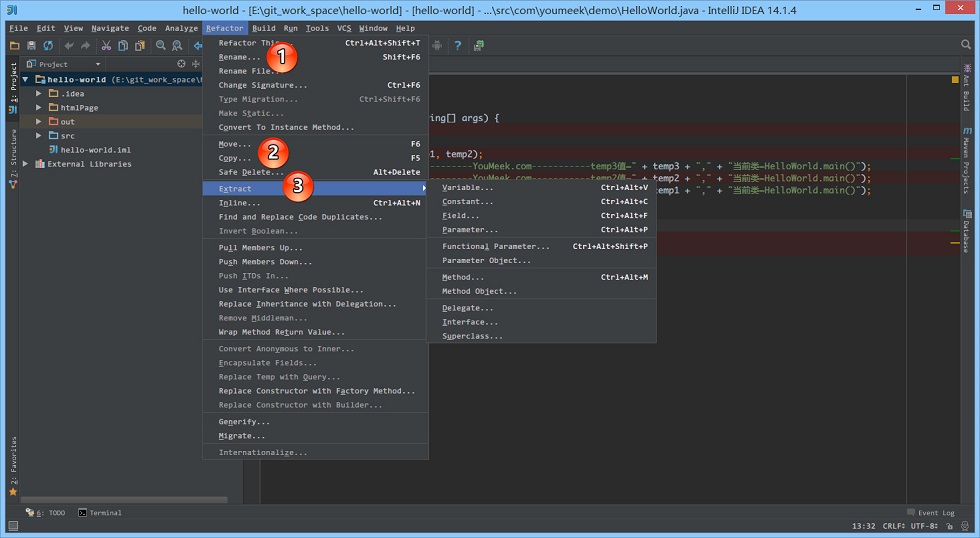The height and width of the screenshot is (538, 980).
Task: Expand the out folder
Action: 39,121
